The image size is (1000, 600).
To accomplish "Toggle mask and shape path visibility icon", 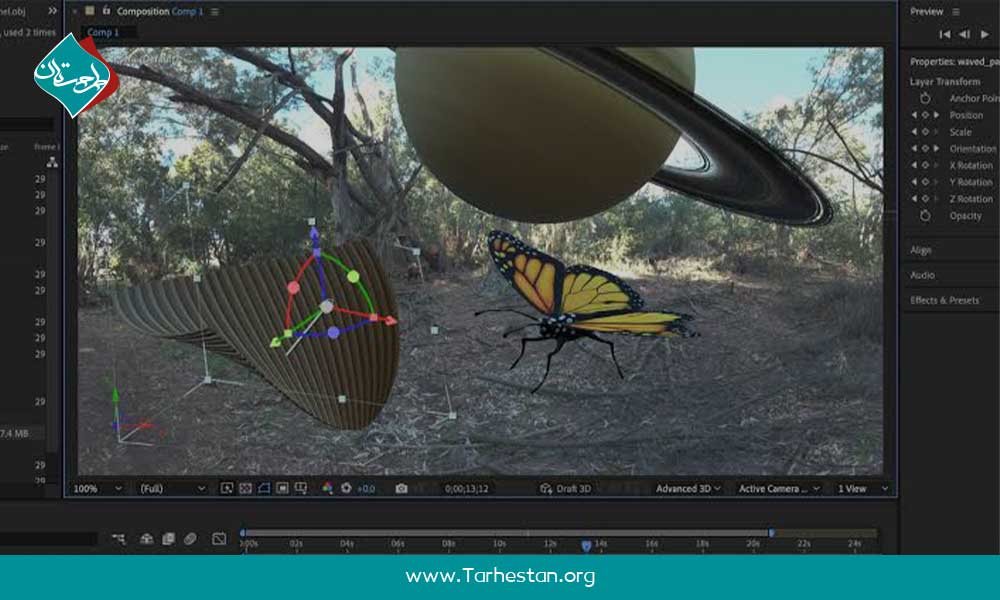I will point(264,488).
